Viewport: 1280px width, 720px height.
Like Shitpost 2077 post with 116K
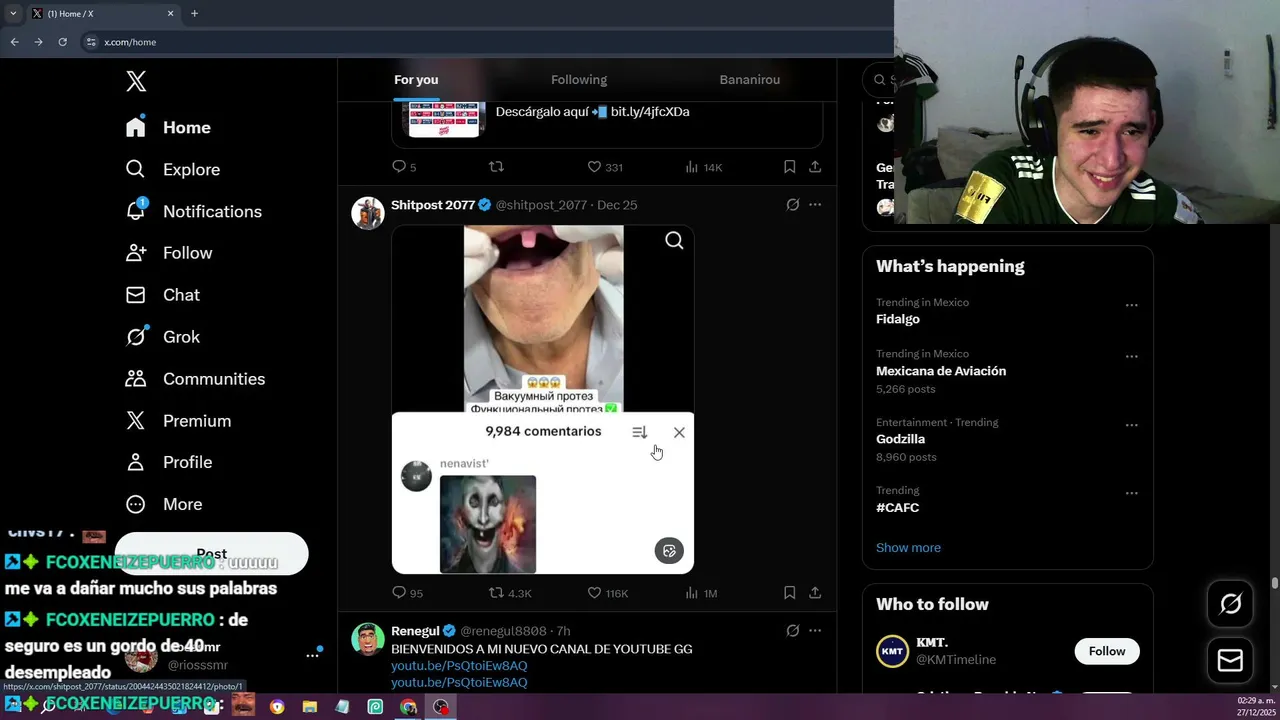pos(607,593)
